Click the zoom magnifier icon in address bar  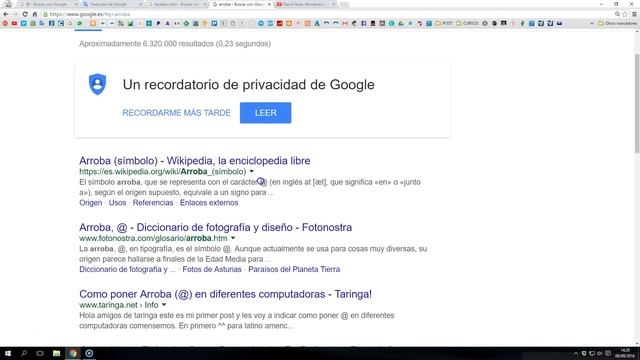617,14
